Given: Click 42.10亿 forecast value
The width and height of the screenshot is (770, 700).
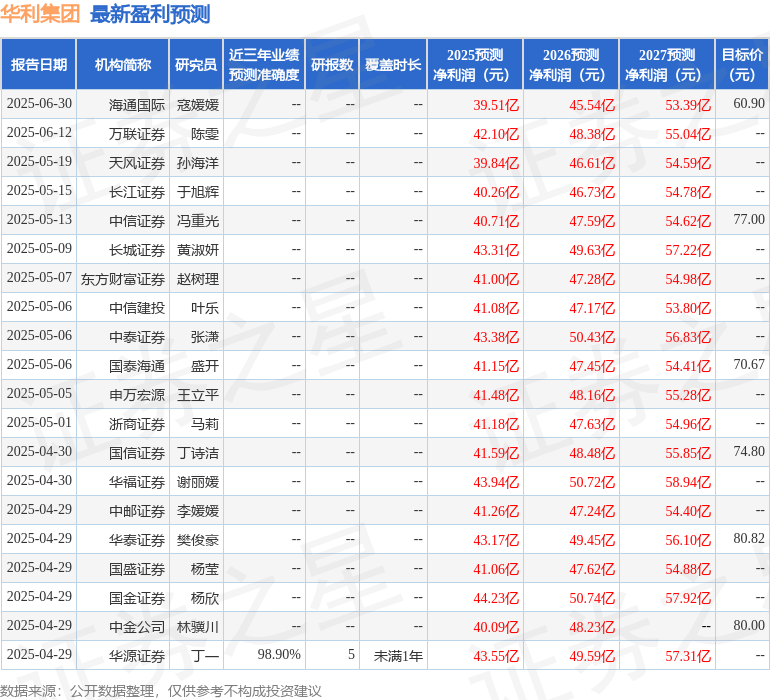Looking at the screenshot, I should 496,134.
